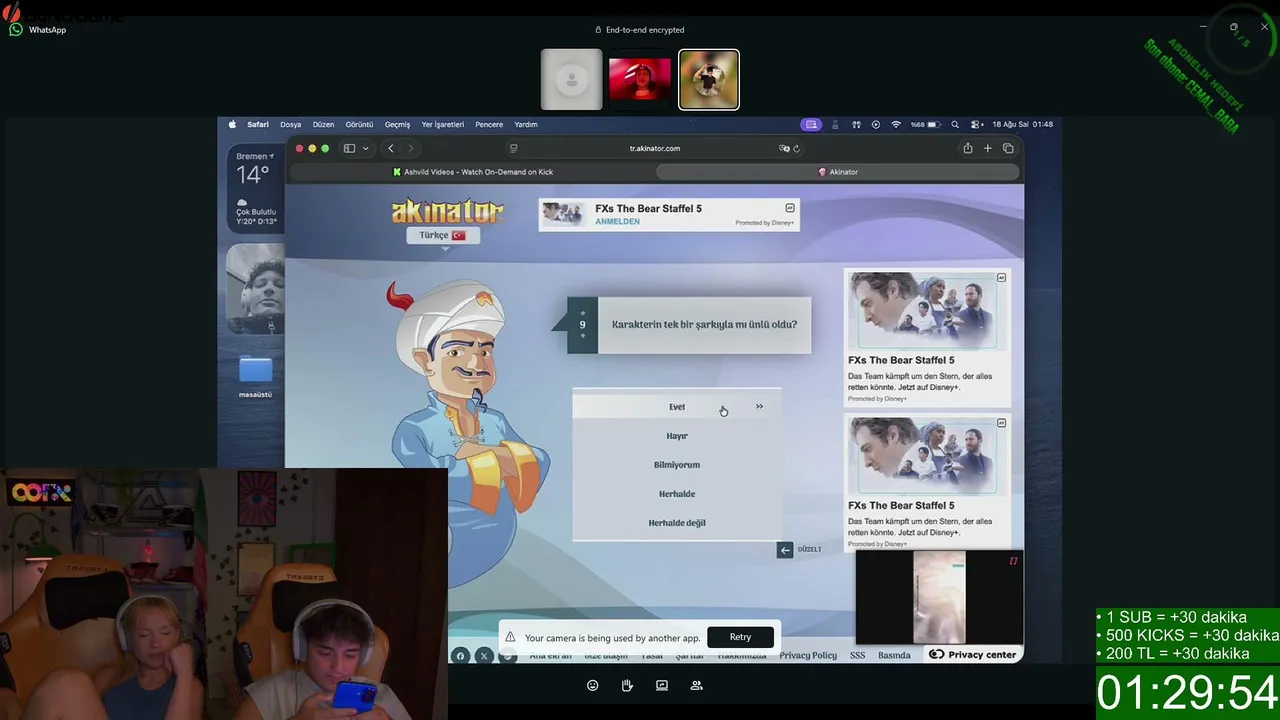The image size is (1280, 720).
Task: Open the Yer İşaretleri menu
Action: [443, 125]
